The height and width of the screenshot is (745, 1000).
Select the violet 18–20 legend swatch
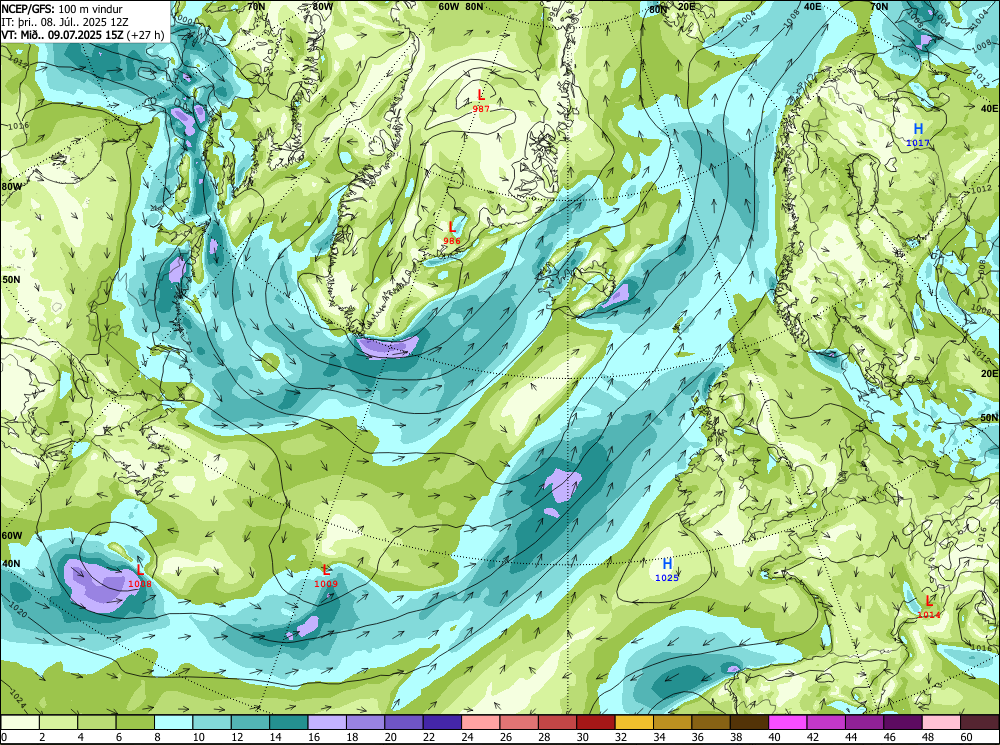tap(365, 722)
